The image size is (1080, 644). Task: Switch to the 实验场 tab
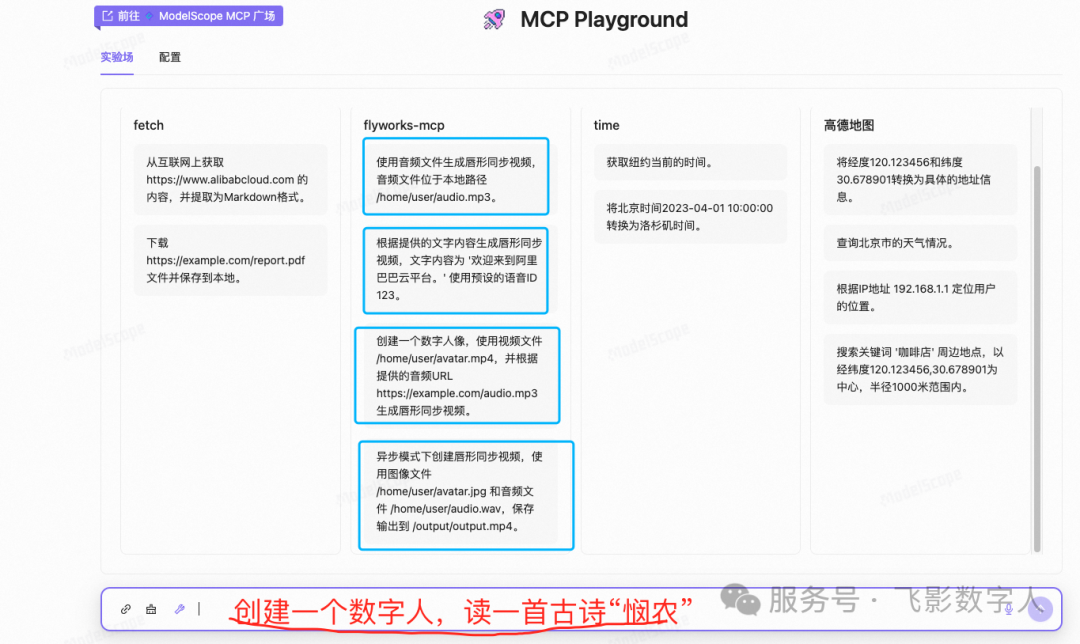pyautogui.click(x=117, y=57)
